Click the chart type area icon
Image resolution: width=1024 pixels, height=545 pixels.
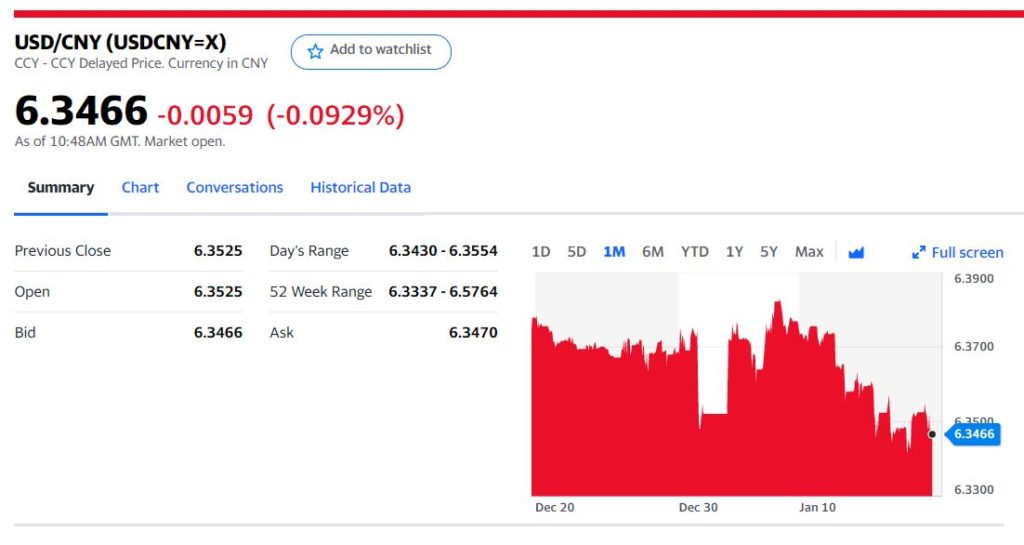coord(856,252)
